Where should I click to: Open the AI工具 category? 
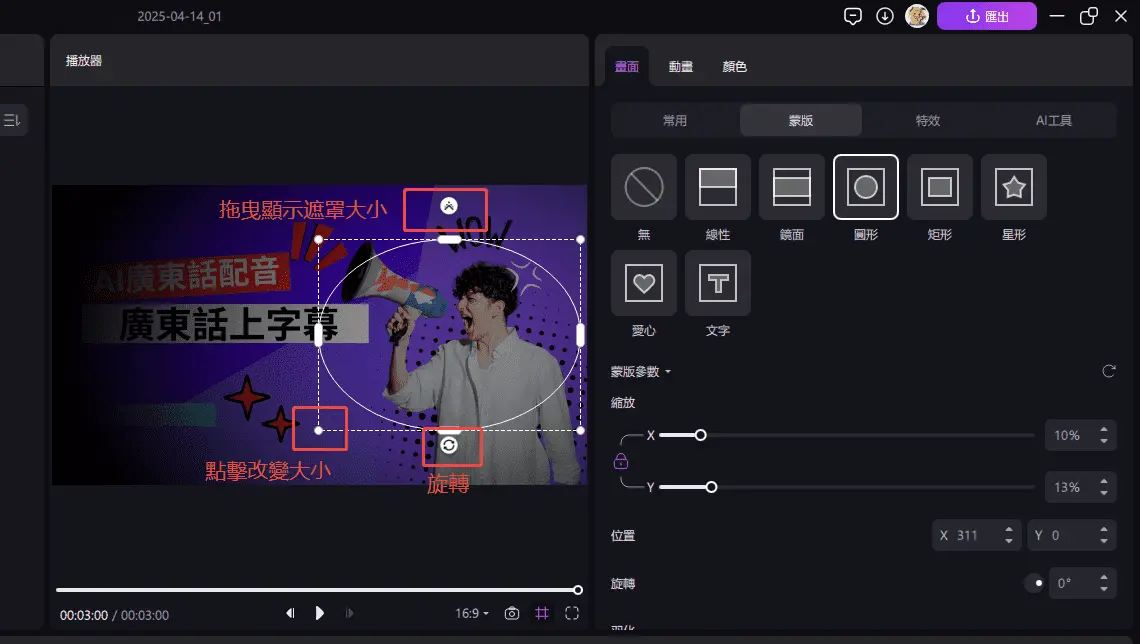pos(1053,119)
